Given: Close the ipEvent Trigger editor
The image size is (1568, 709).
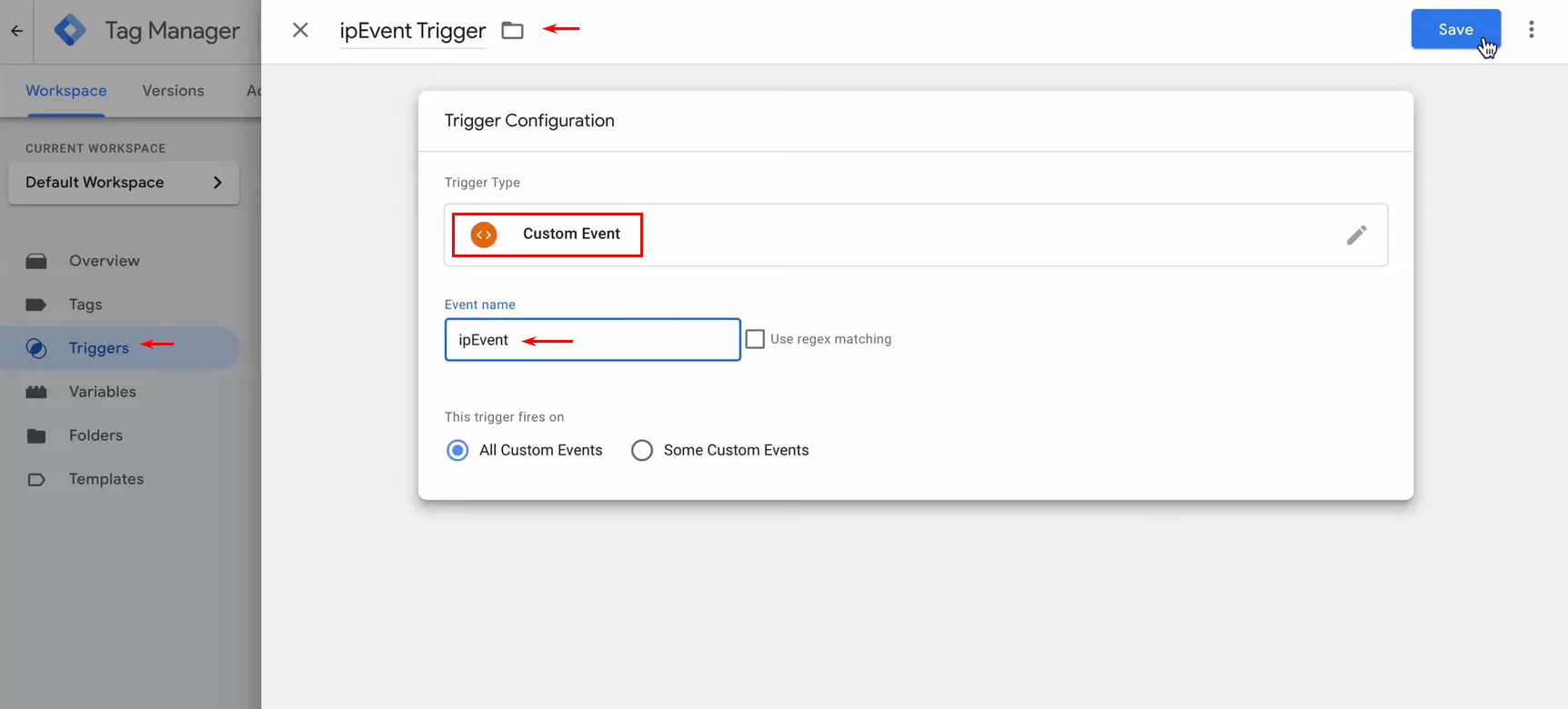Looking at the screenshot, I should pos(300,30).
